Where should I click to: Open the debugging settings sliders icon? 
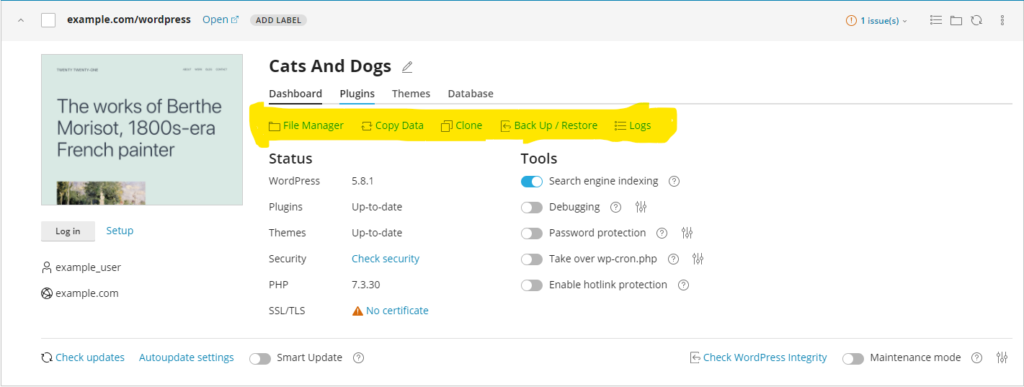pos(641,207)
